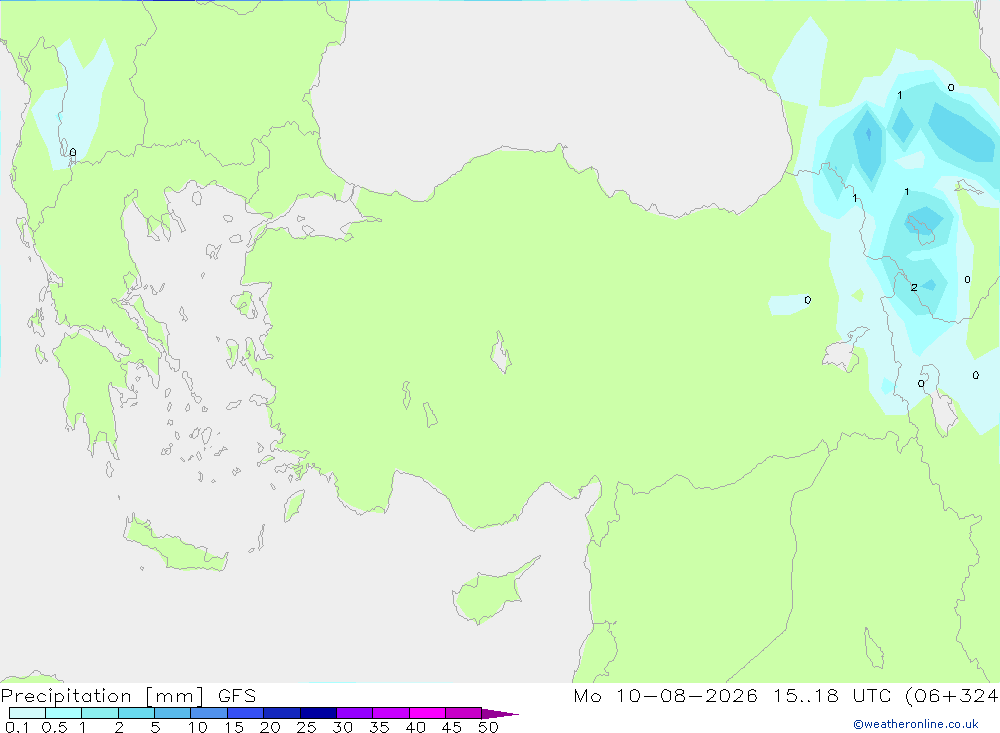Viewport: 1000px width, 733px height.
Task: Click the '15' legend scale label
Action: click(x=234, y=727)
